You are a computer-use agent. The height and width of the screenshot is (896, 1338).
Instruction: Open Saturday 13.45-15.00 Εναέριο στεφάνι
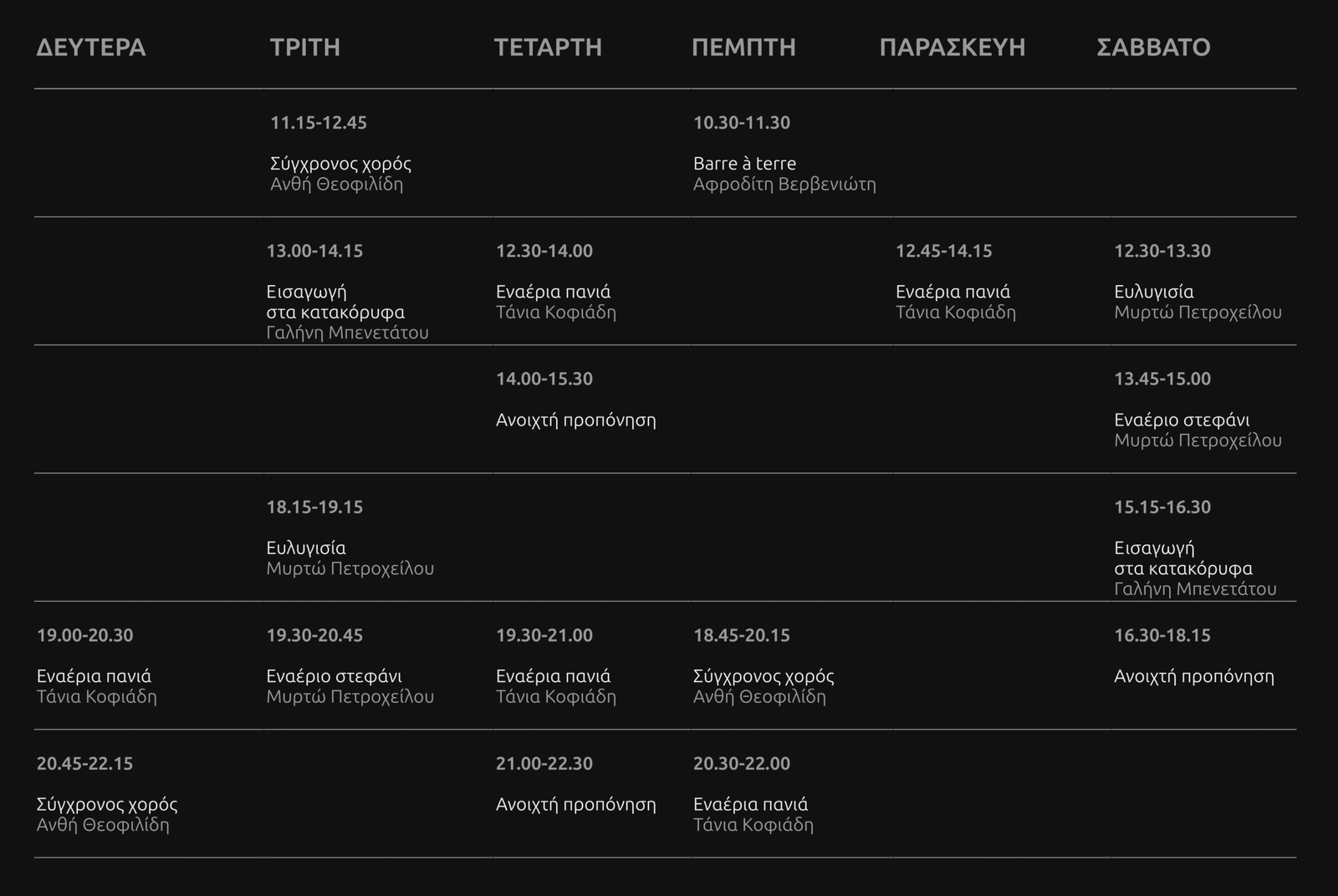1182,420
